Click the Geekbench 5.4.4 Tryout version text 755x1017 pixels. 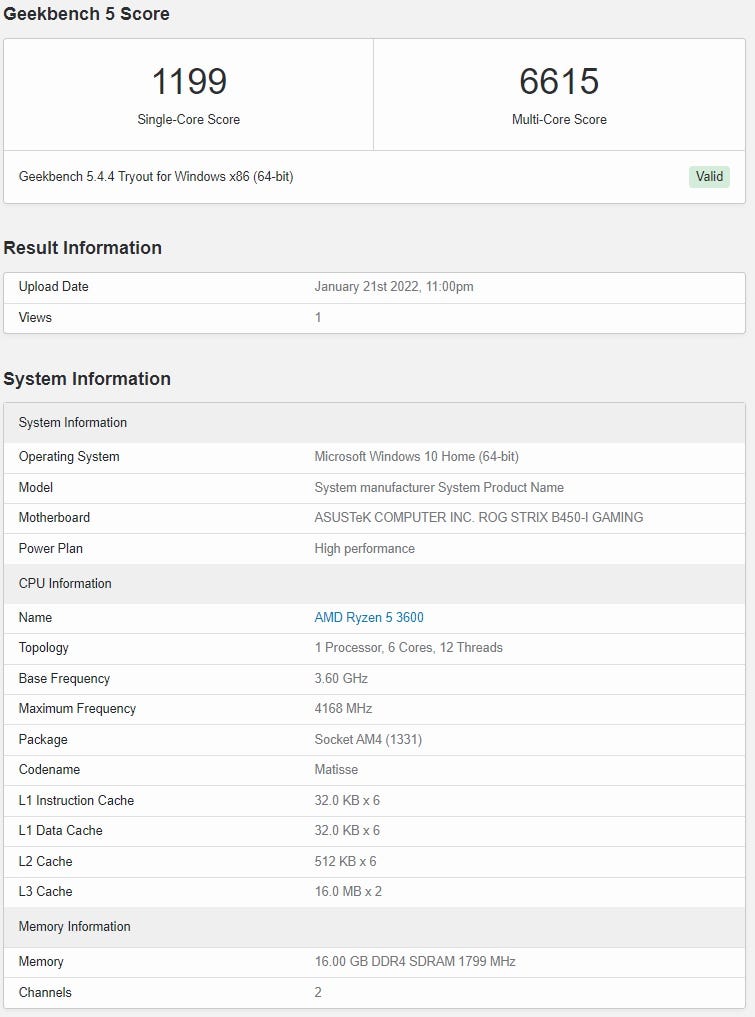click(156, 176)
